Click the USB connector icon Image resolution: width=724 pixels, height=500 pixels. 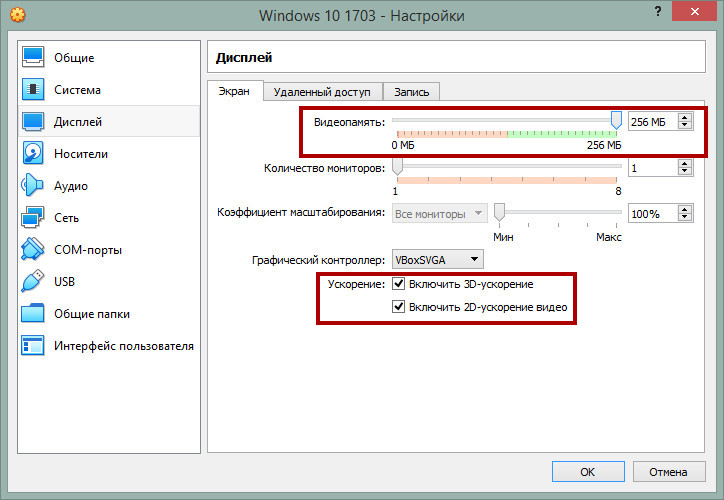click(33, 281)
